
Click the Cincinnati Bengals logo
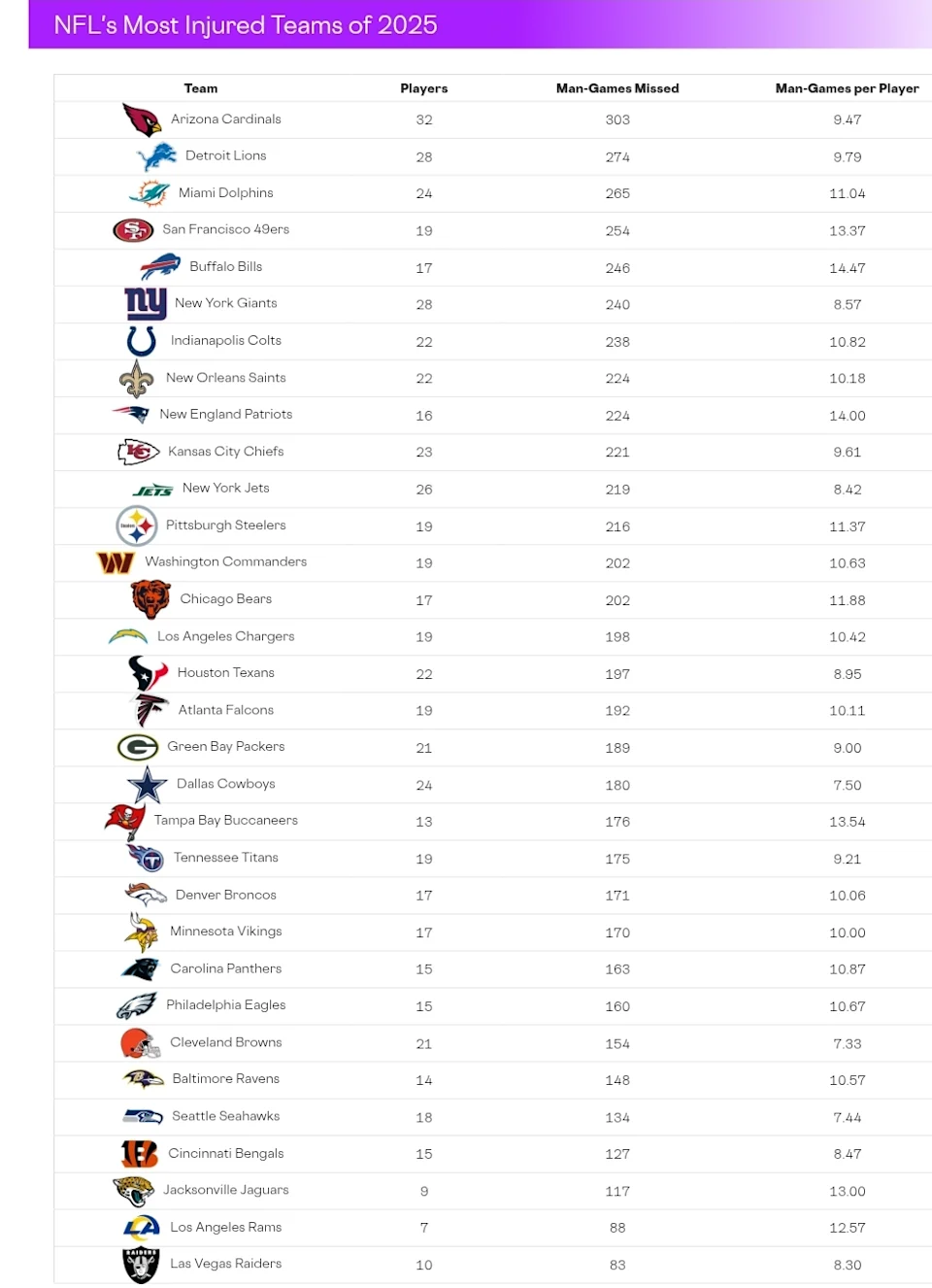(x=140, y=1154)
